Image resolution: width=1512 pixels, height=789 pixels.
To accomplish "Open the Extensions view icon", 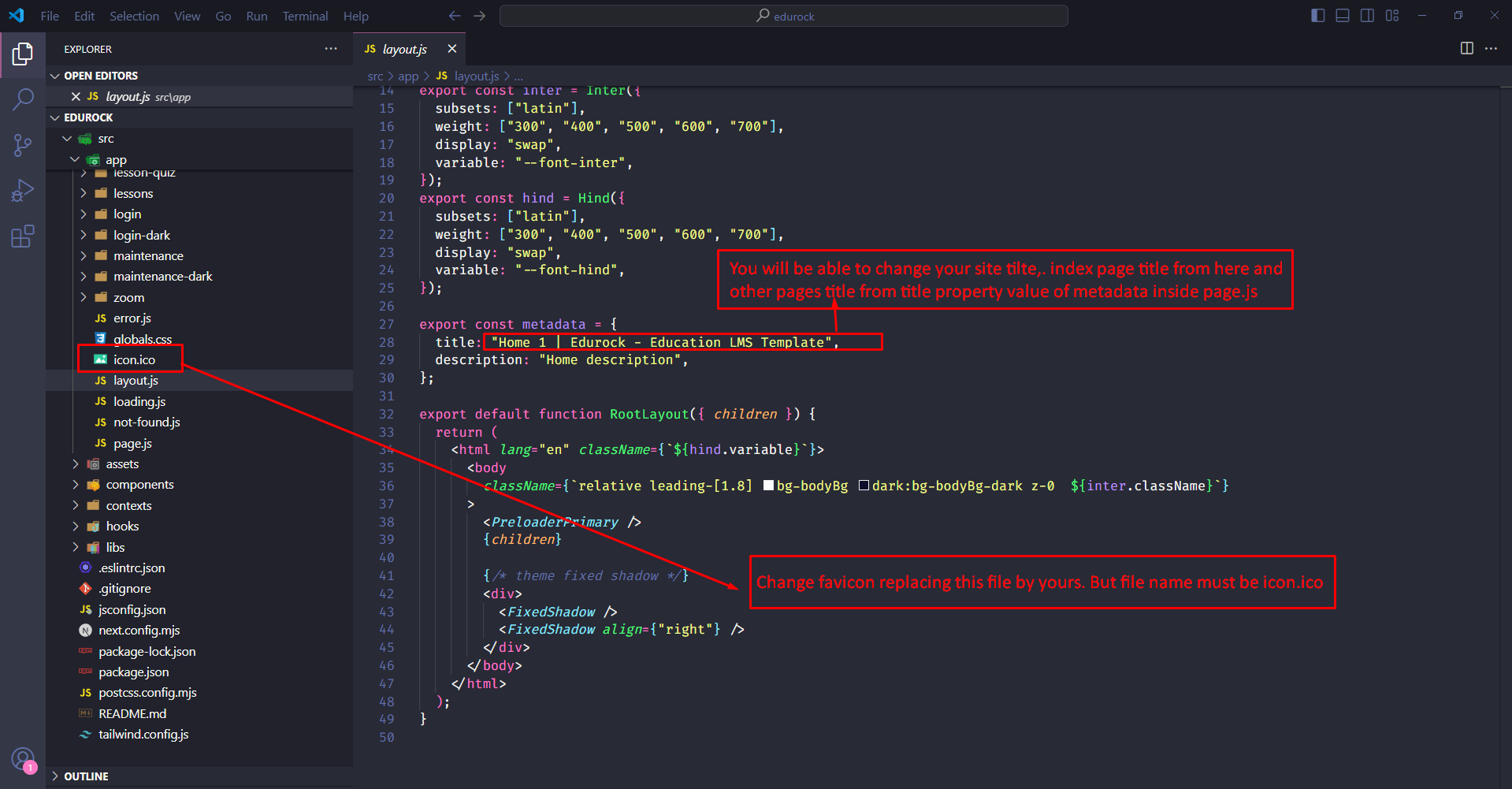I will pos(23,236).
